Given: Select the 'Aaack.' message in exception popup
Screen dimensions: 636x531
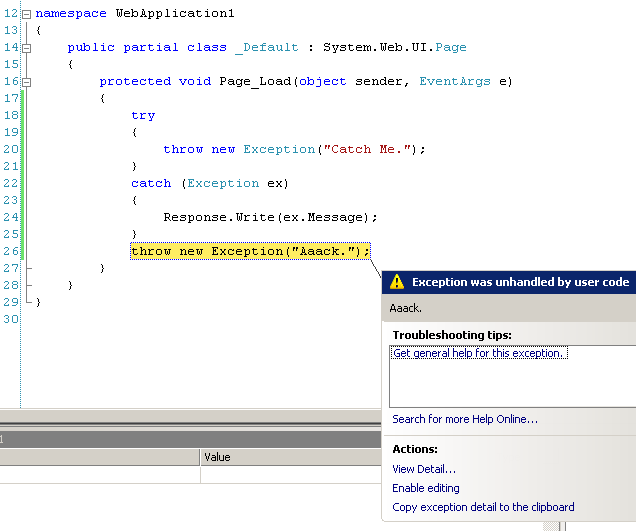Looking at the screenshot, I should (x=406, y=308).
